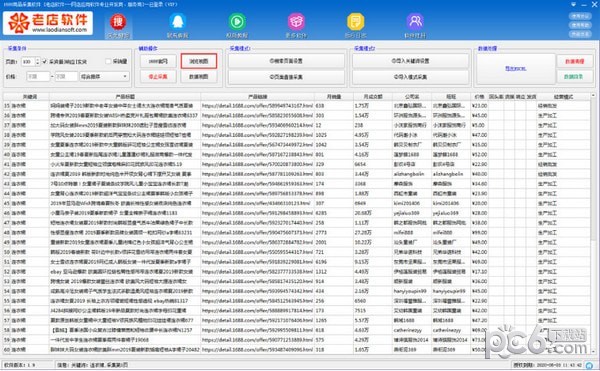Click the browse view button outlined in red
The image size is (600, 371).
[199, 61]
